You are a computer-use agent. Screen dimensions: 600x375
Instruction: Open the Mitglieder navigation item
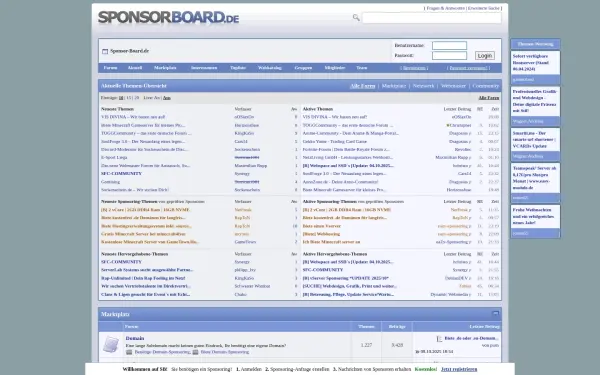click(335, 68)
